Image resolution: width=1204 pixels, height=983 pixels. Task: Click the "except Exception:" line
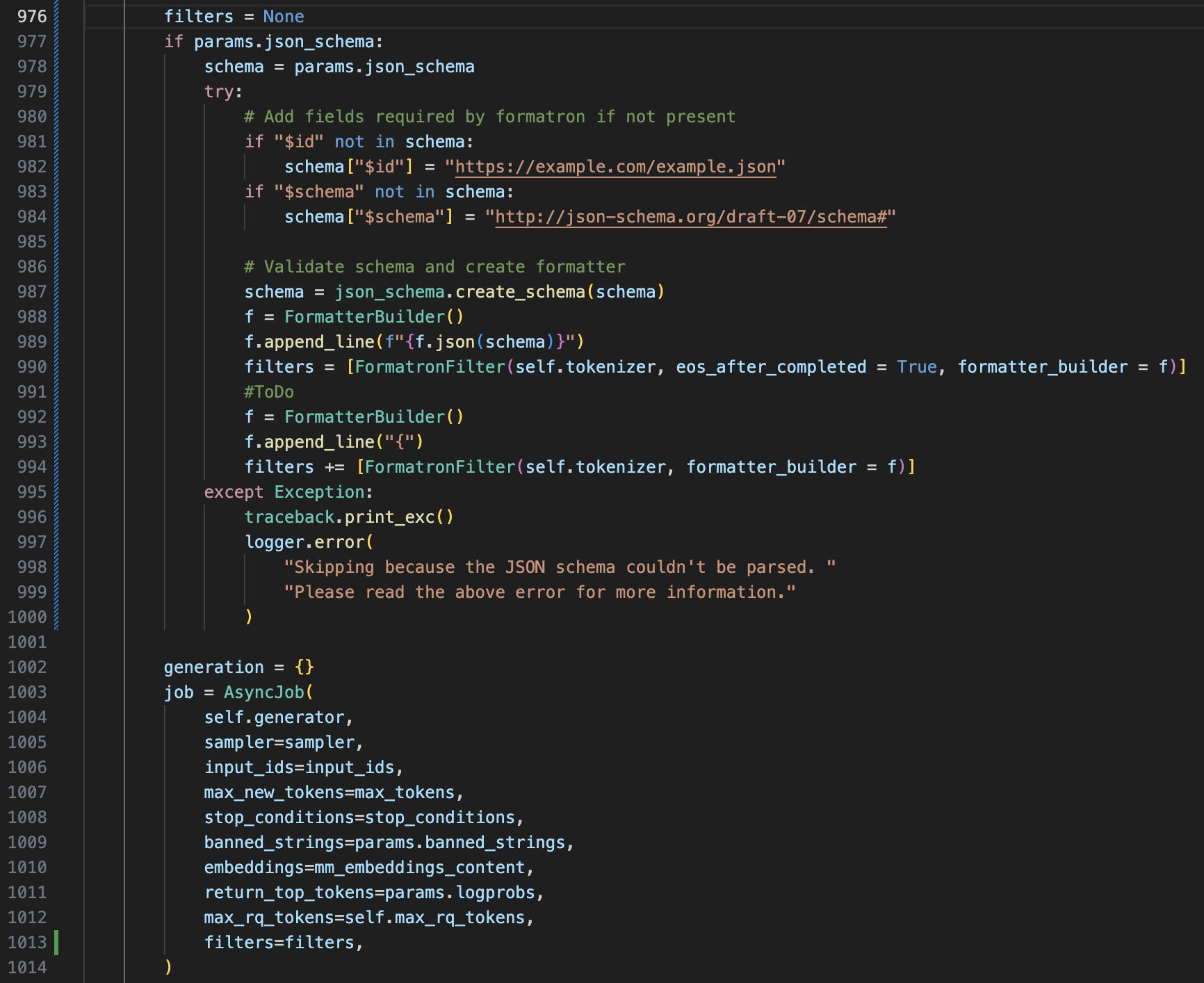(288, 492)
